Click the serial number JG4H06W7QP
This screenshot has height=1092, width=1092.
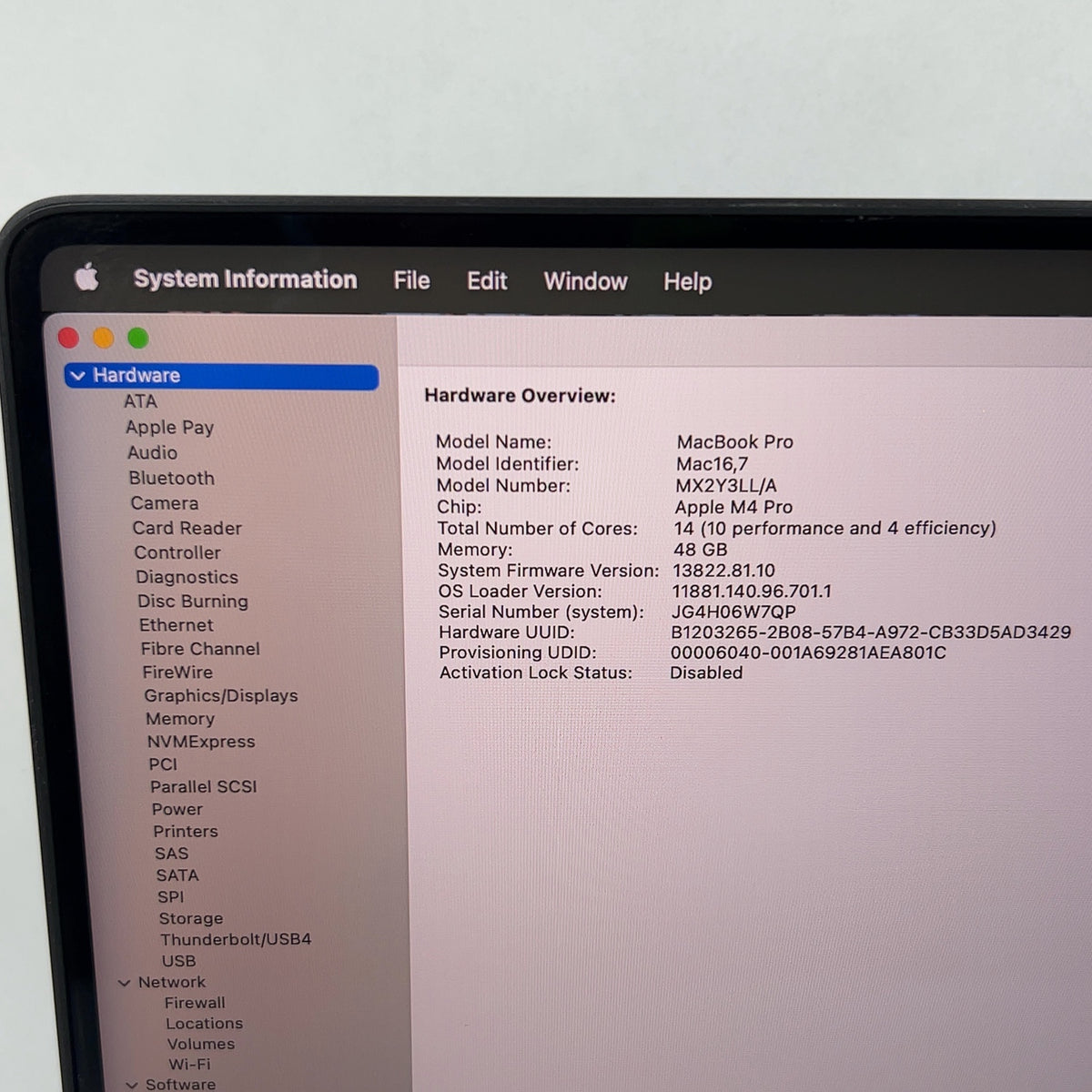[733, 612]
